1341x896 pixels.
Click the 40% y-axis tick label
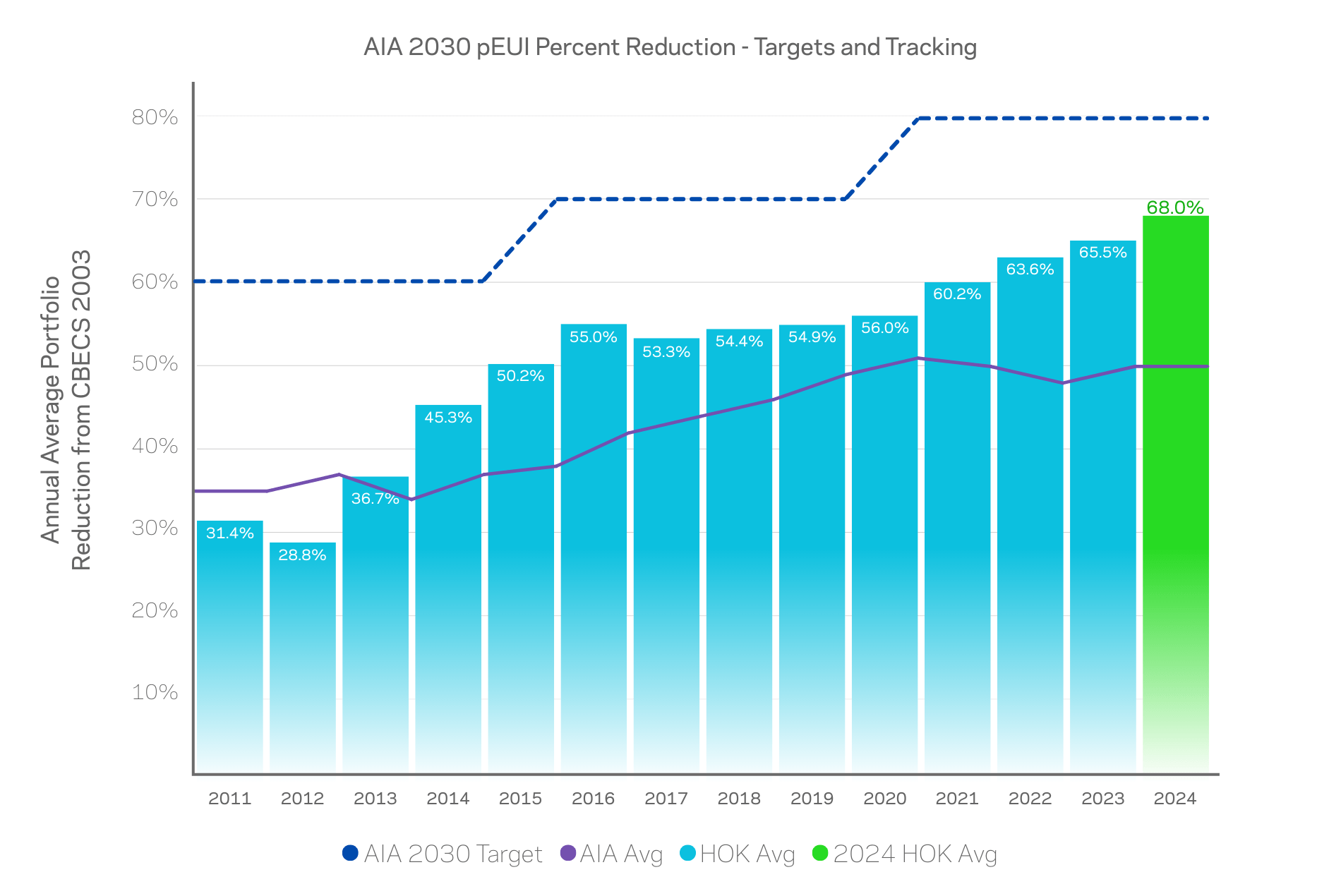(155, 446)
